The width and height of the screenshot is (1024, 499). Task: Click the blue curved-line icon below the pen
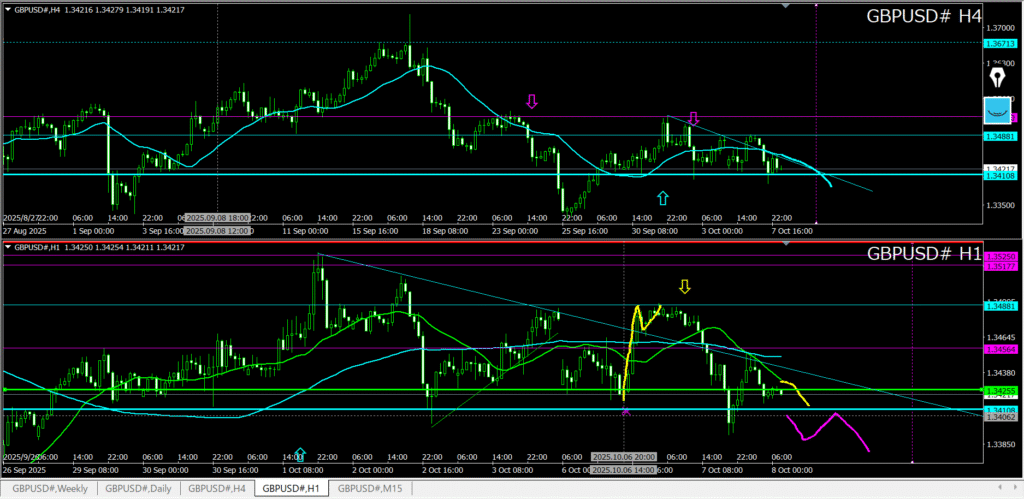click(x=997, y=110)
